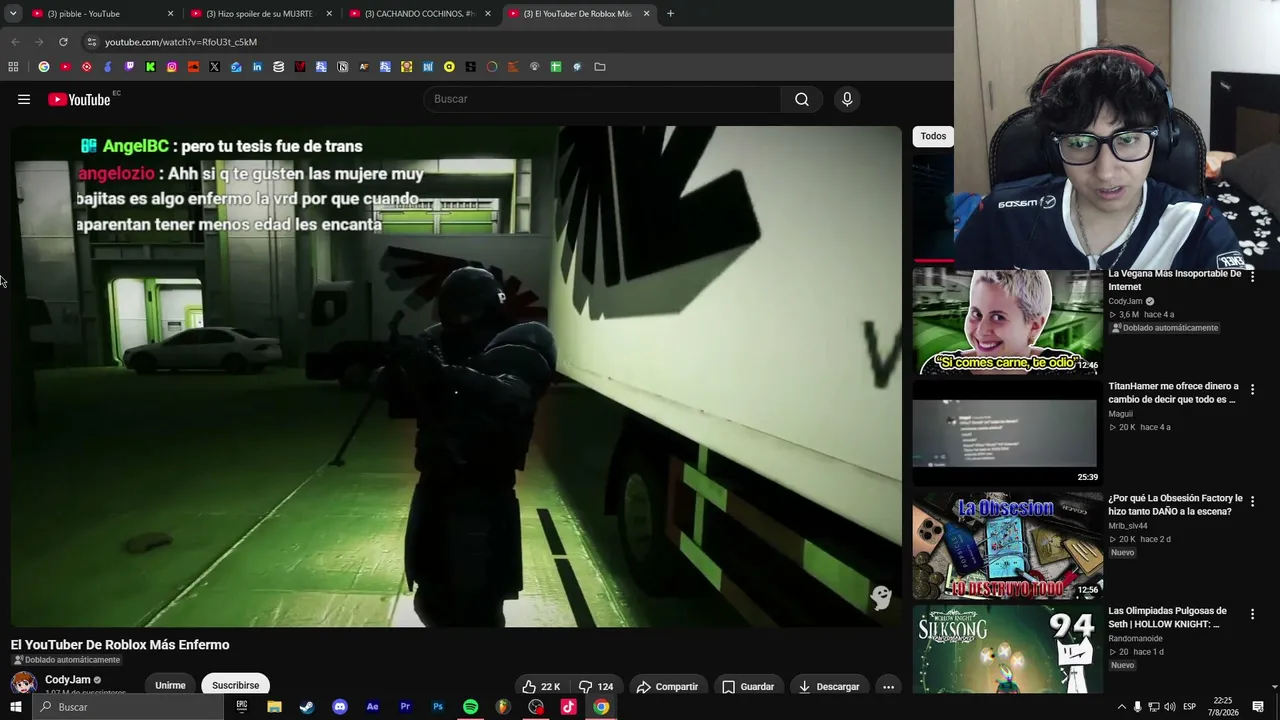Open Adobe Photoshop from the taskbar
1280x720 pixels.
438,707
